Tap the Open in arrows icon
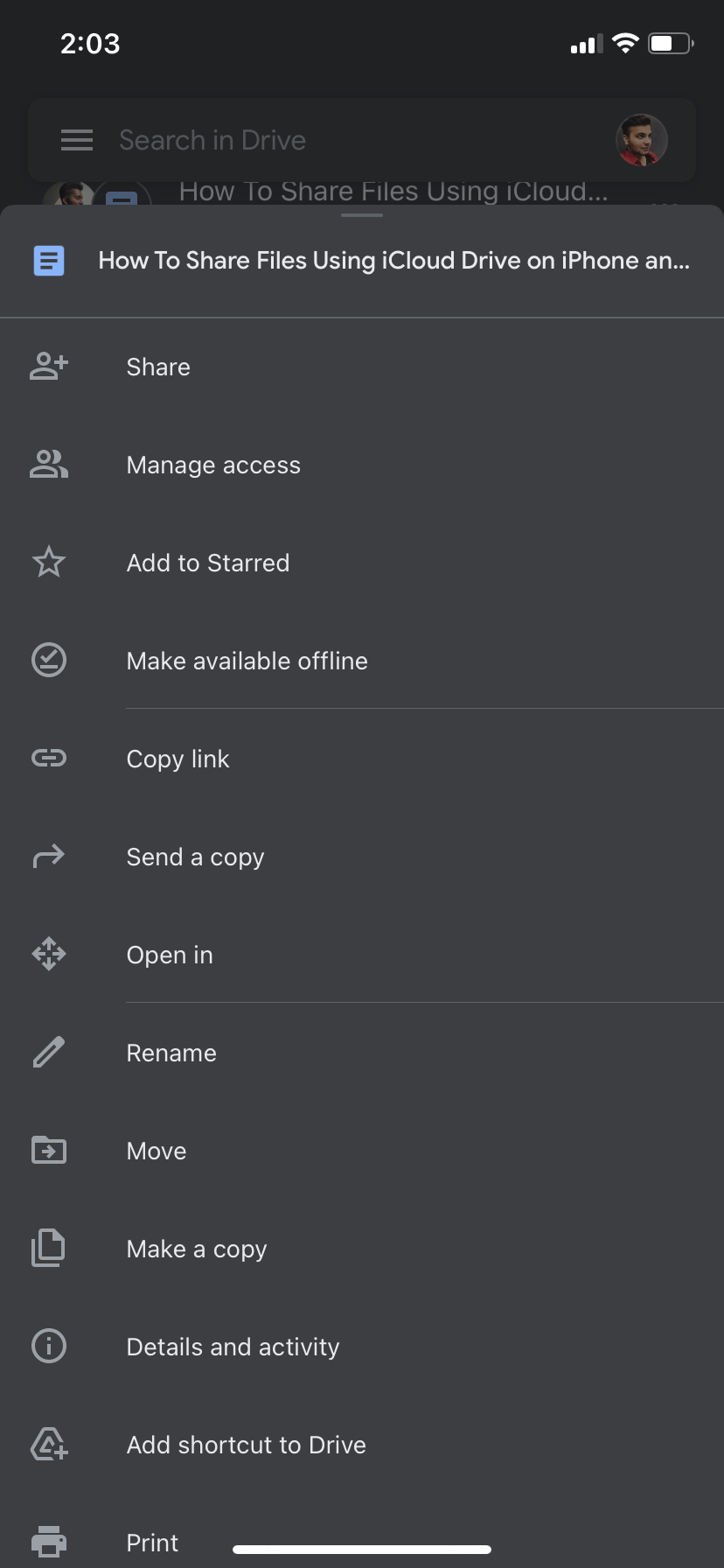Image resolution: width=724 pixels, height=1568 pixels. tap(49, 954)
